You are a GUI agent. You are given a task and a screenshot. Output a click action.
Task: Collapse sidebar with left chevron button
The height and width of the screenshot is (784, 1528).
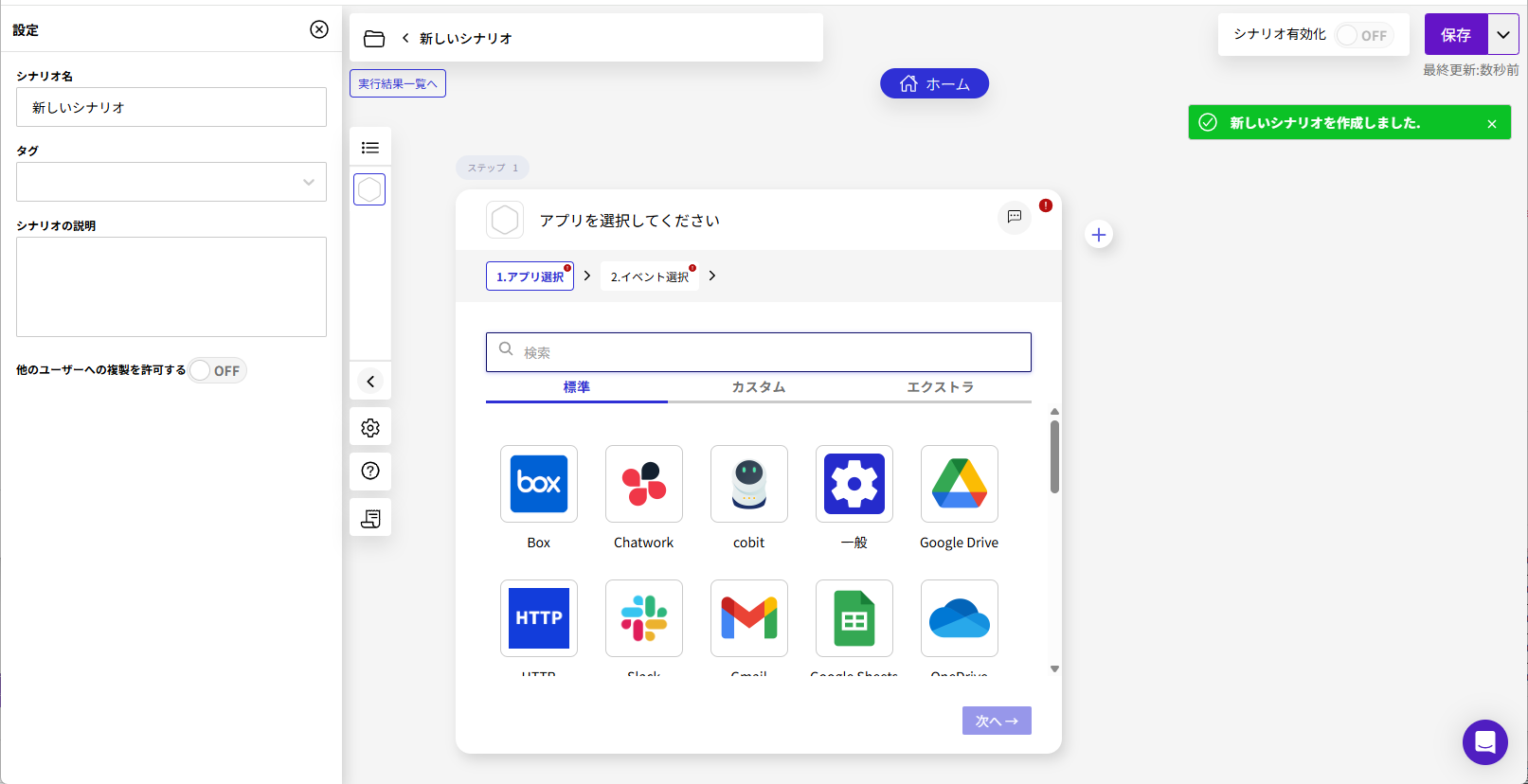(x=370, y=382)
